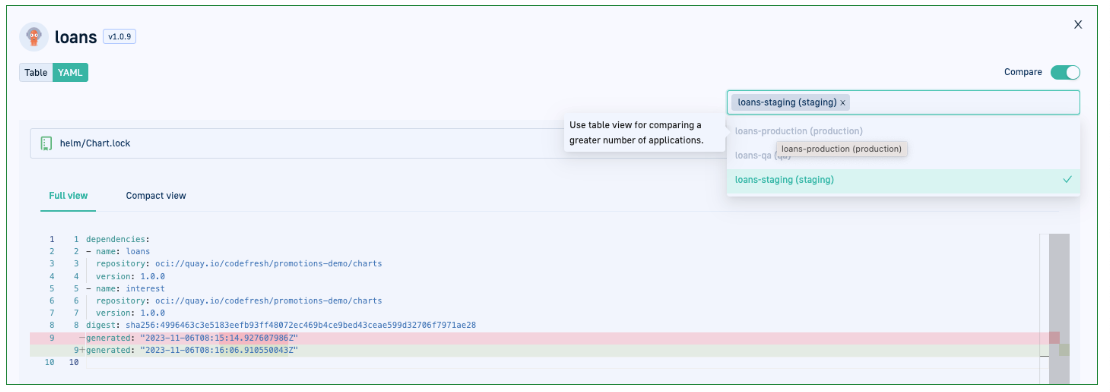Remove loans-staging tag with x icon

(x=842, y=103)
